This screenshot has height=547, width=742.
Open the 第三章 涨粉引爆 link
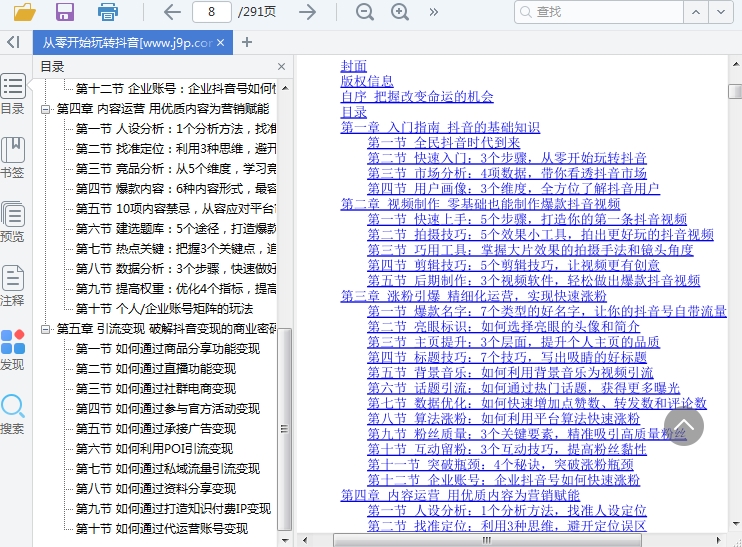pyautogui.click(x=474, y=296)
